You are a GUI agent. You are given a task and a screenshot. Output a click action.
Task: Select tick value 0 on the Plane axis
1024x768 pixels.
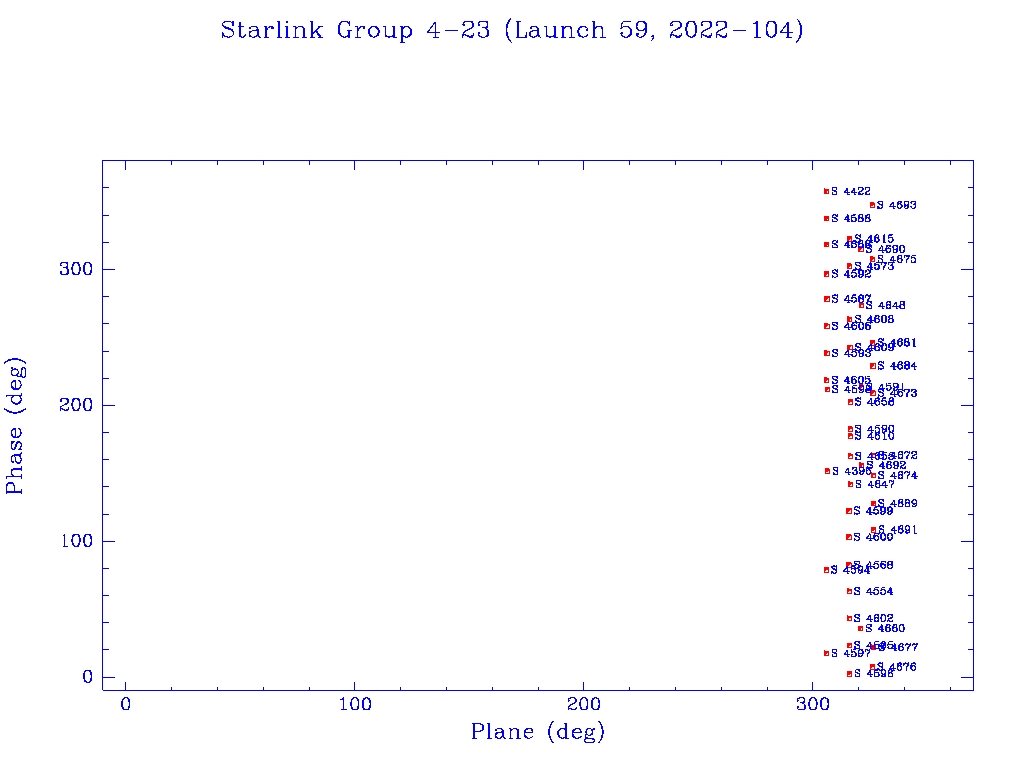[125, 704]
